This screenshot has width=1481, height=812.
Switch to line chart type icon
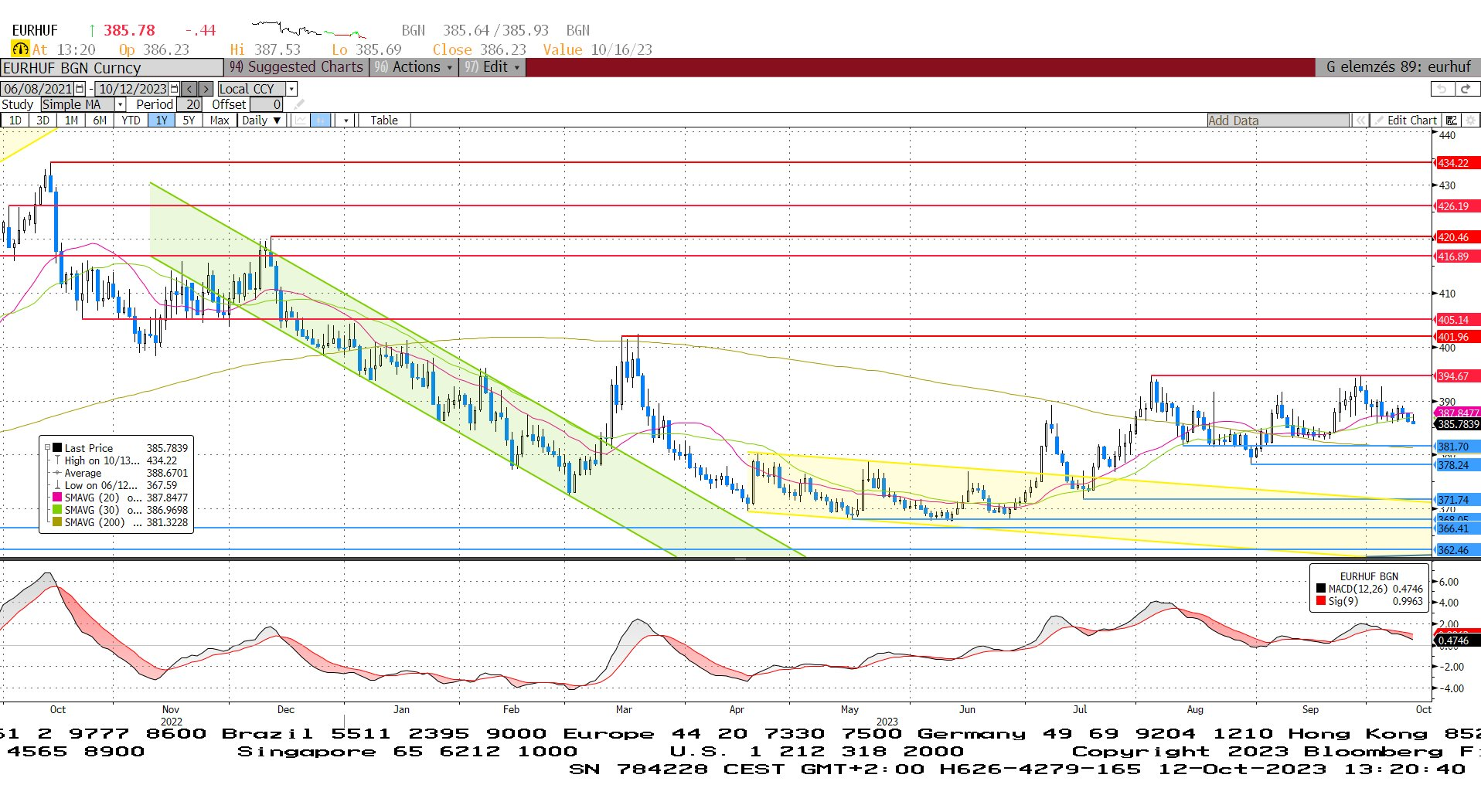tap(300, 120)
